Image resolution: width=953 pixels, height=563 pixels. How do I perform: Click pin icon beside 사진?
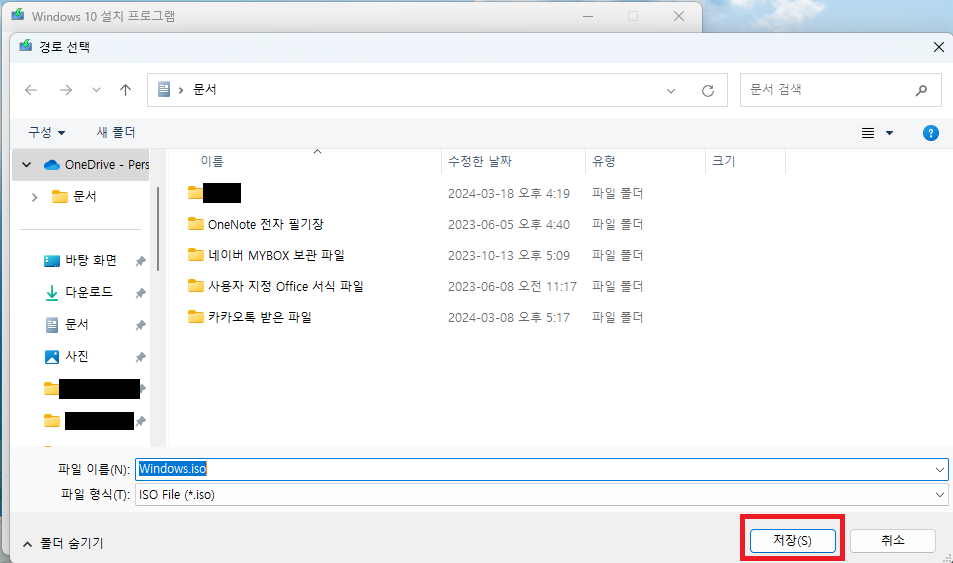(x=140, y=357)
